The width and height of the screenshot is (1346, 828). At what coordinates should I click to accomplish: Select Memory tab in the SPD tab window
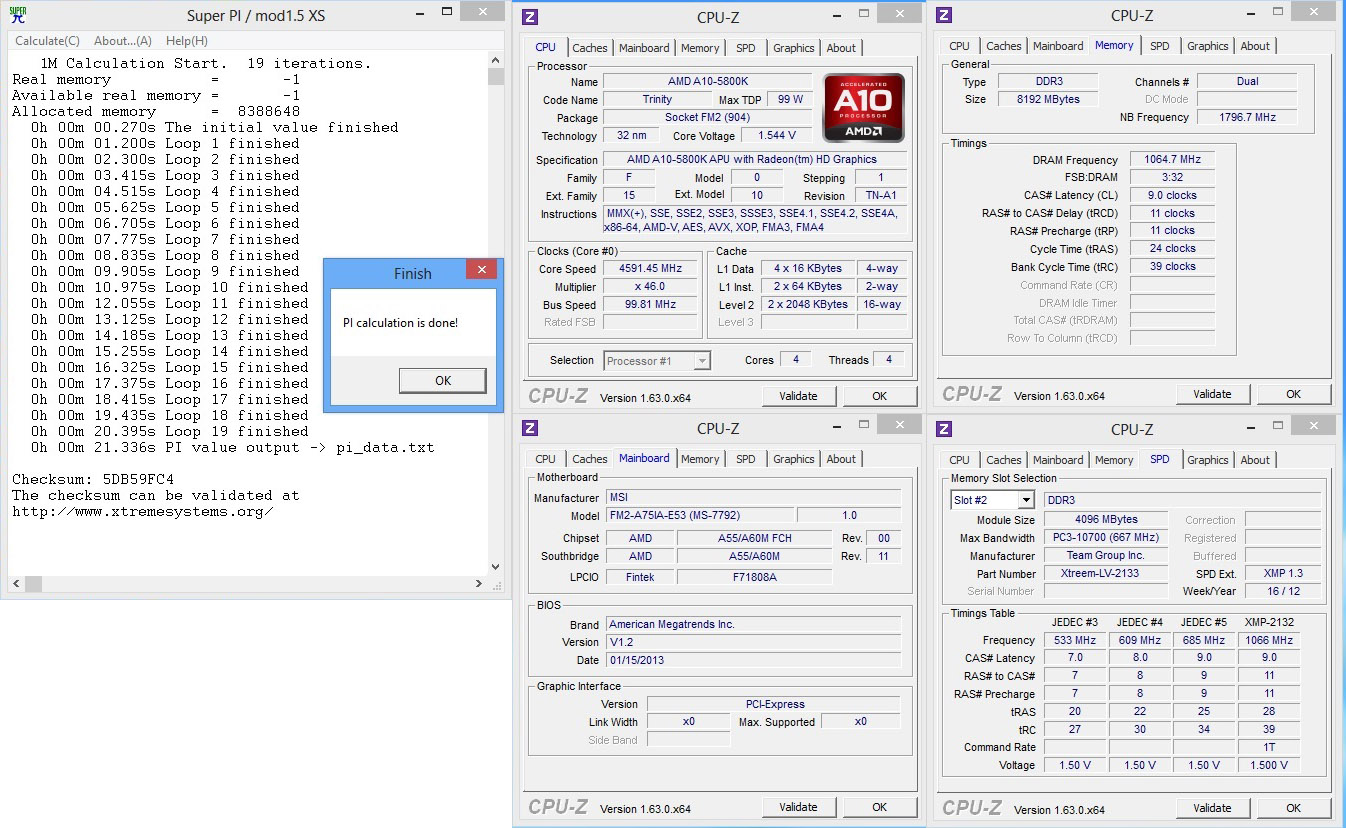click(1114, 460)
